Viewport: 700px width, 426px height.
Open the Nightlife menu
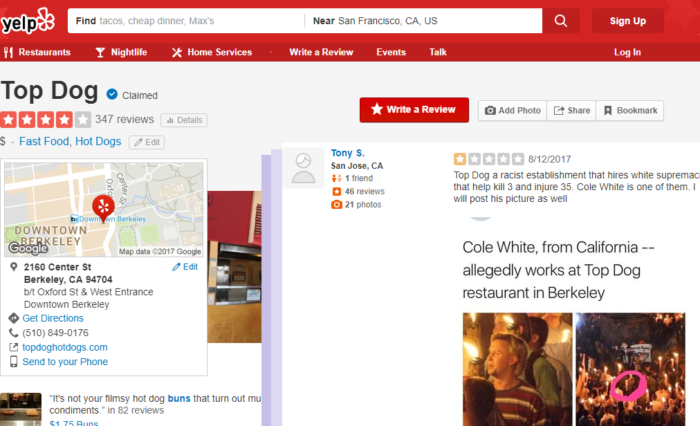click(x=121, y=52)
